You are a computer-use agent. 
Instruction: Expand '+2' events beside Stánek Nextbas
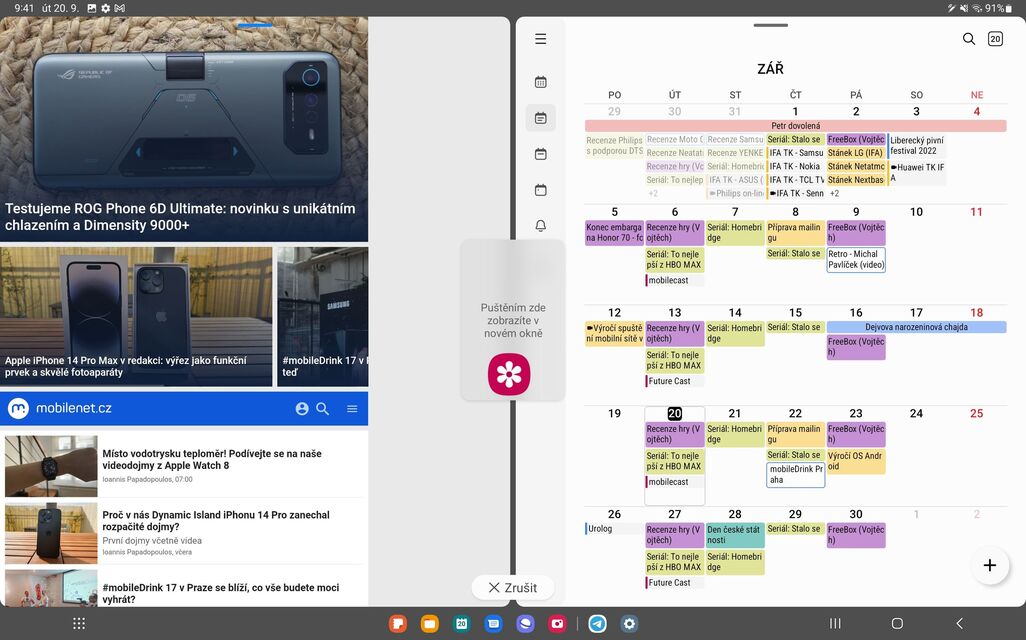[x=833, y=192]
